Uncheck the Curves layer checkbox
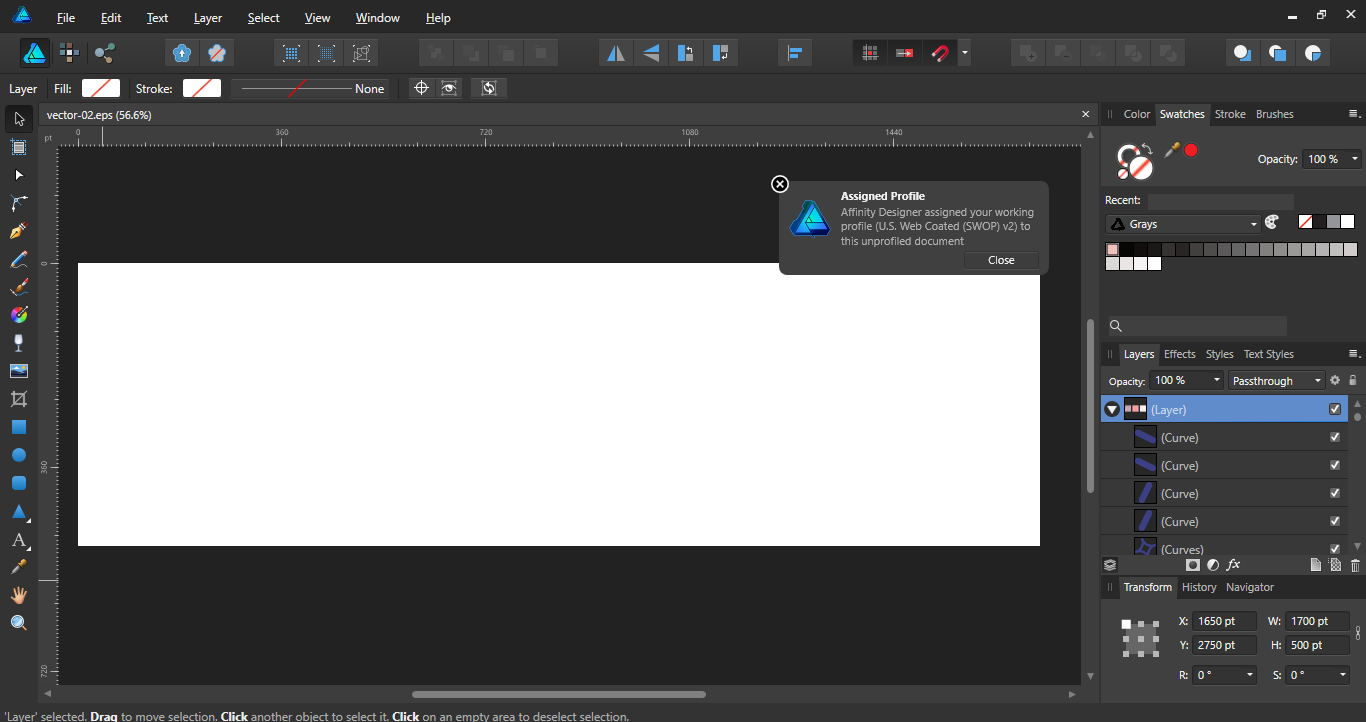Screen dimensions: 1366x722 tap(1335, 549)
